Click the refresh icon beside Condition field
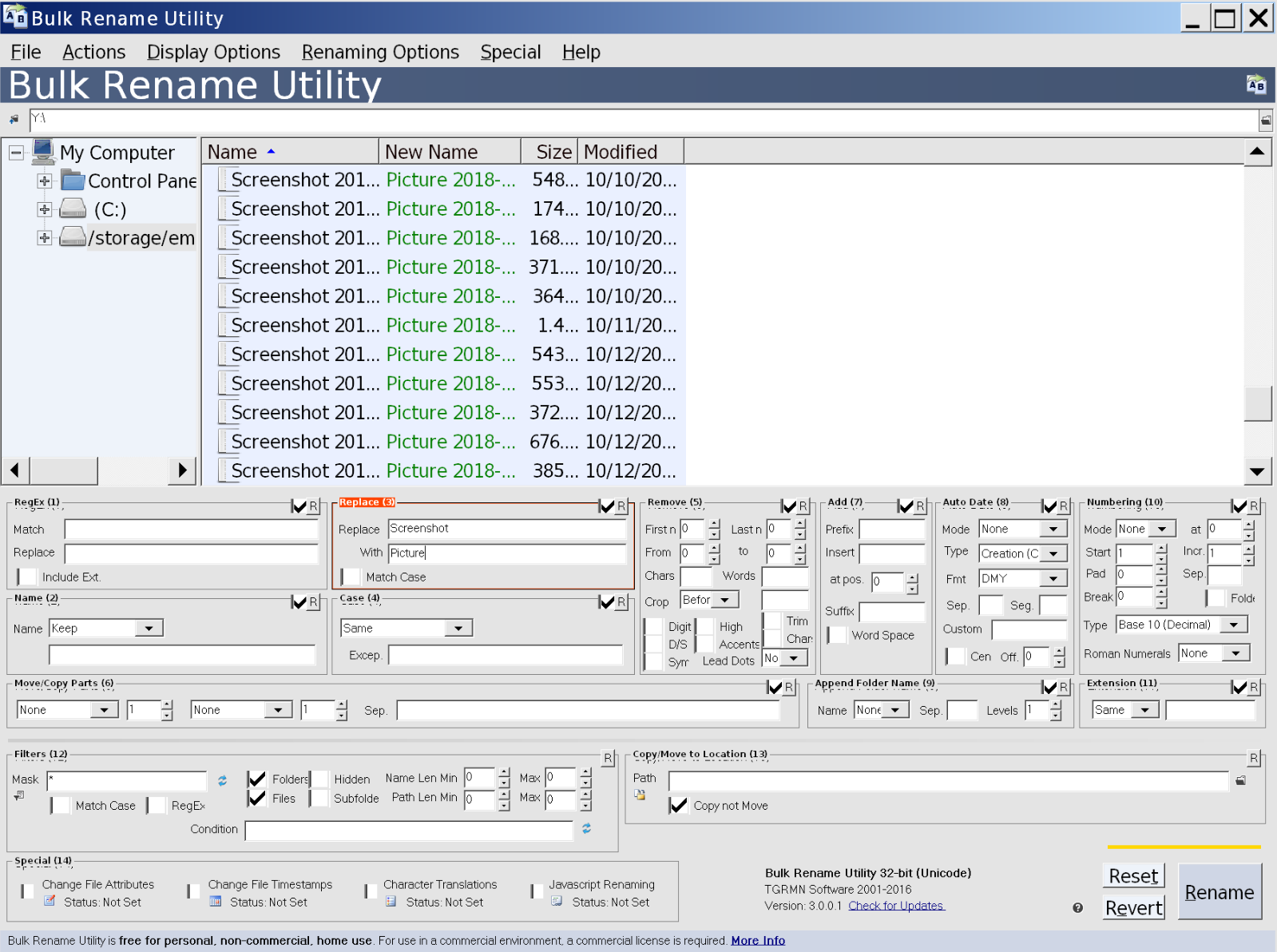 586,829
